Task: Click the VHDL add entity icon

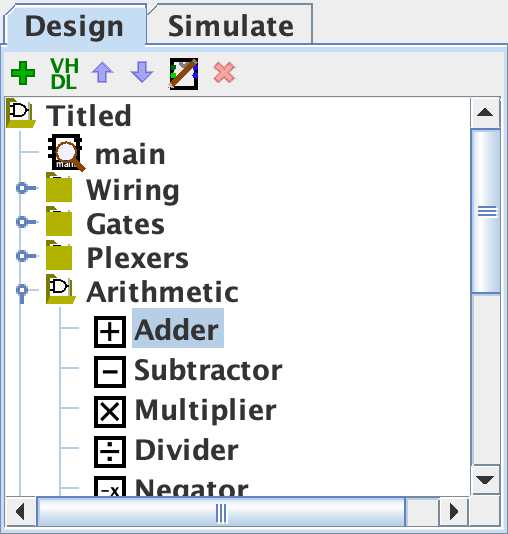Action: tap(64, 74)
